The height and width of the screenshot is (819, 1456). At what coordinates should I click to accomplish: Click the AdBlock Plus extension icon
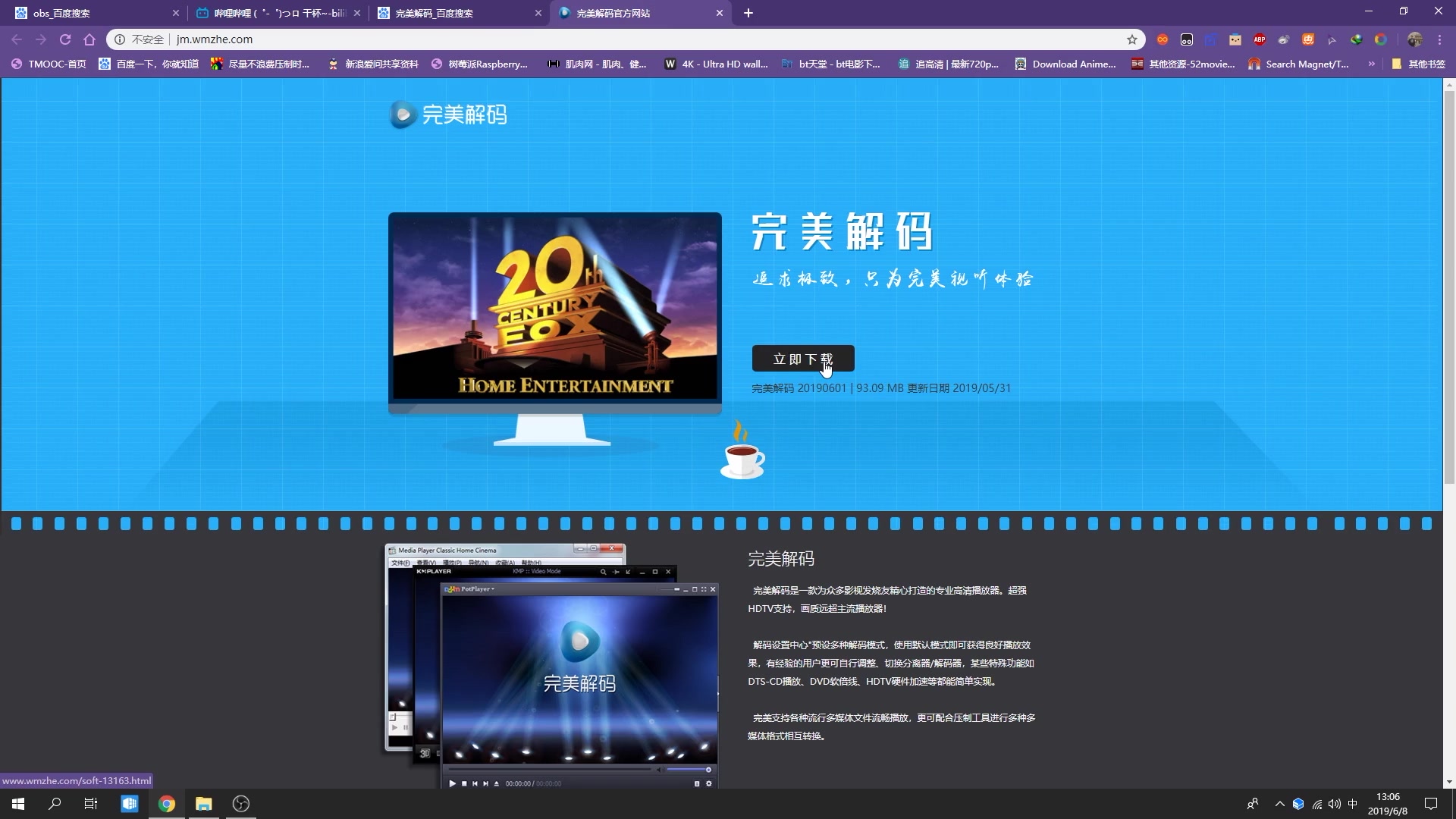(1260, 39)
